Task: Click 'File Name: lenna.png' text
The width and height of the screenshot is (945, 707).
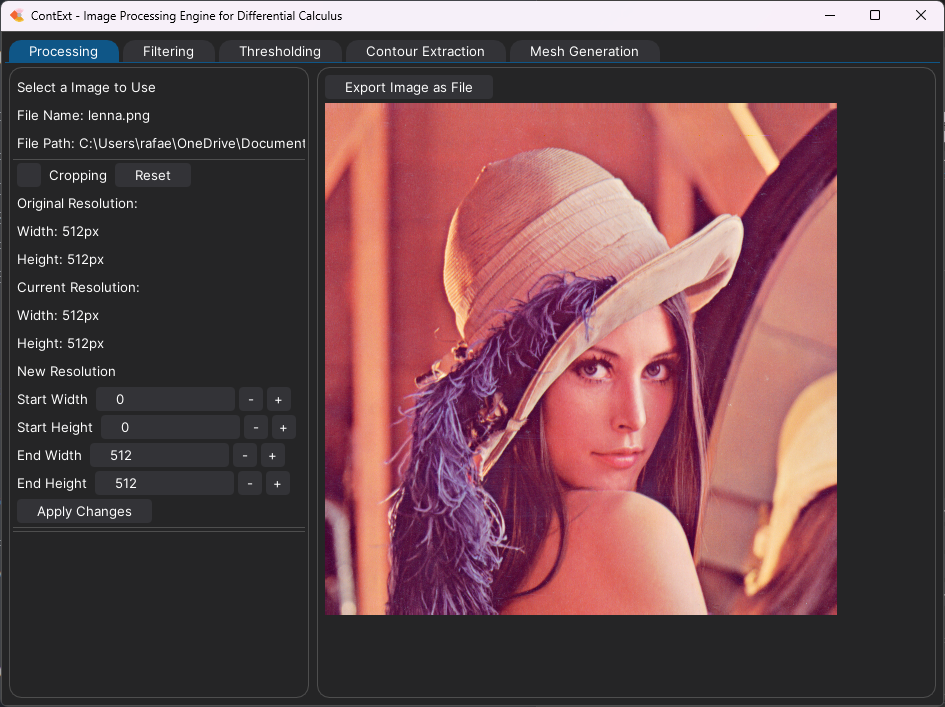Action: (x=83, y=116)
